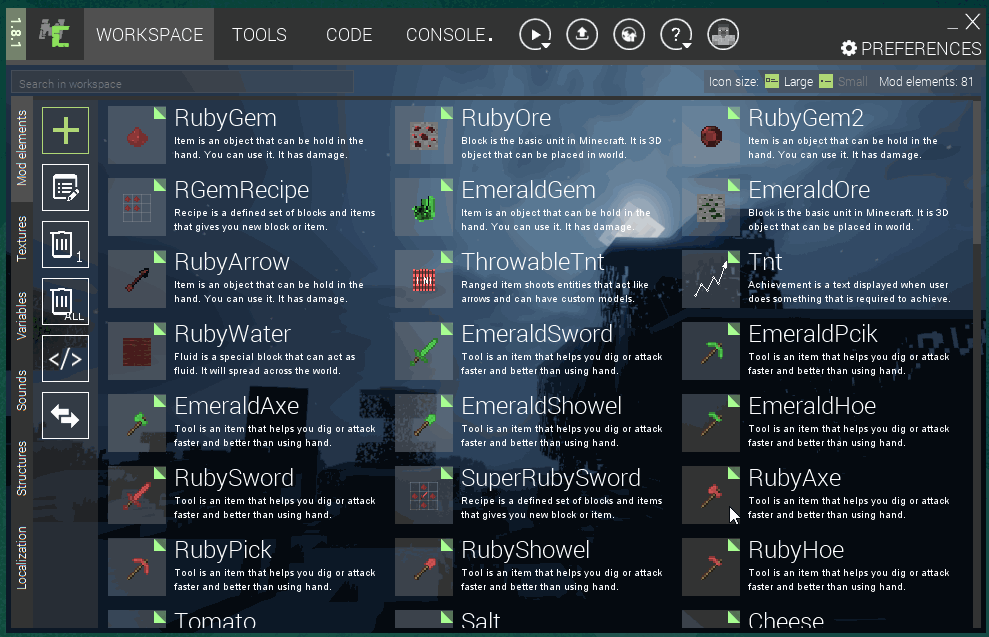Viewport: 989px width, 637px height.
Task: Click the Search in workspace field
Action: pos(182,83)
